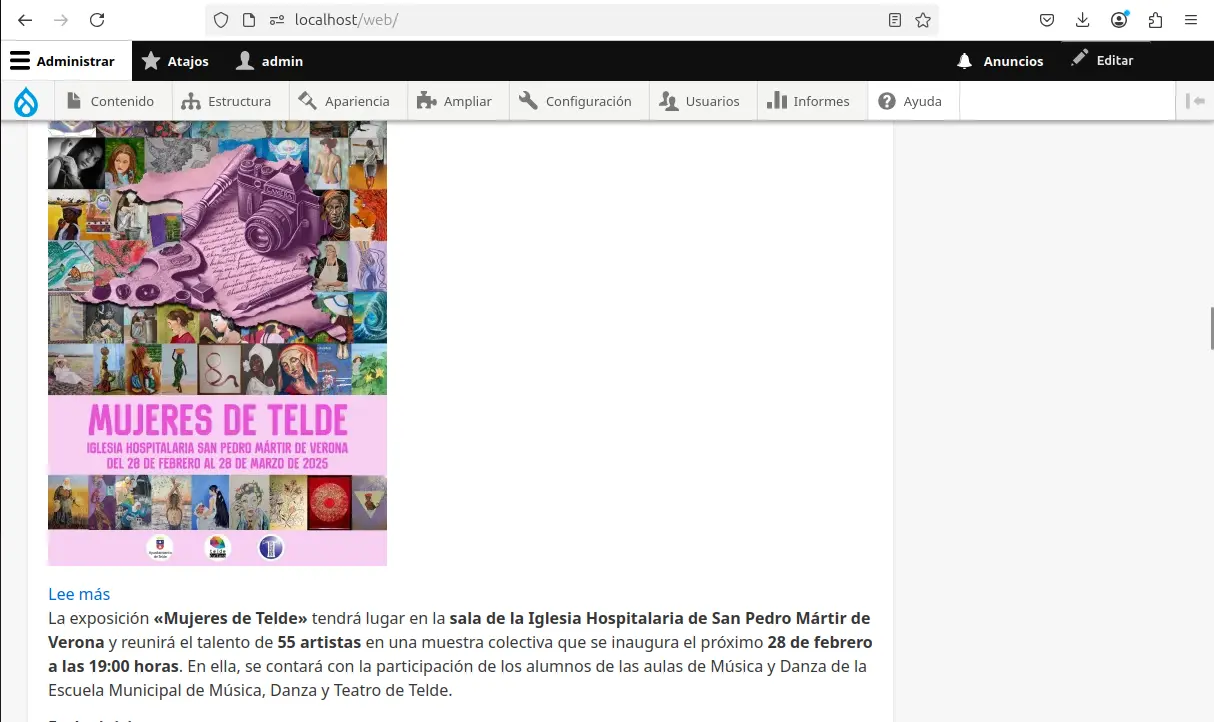
Task: Open the Ayuda question mark icon
Action: [886, 100]
